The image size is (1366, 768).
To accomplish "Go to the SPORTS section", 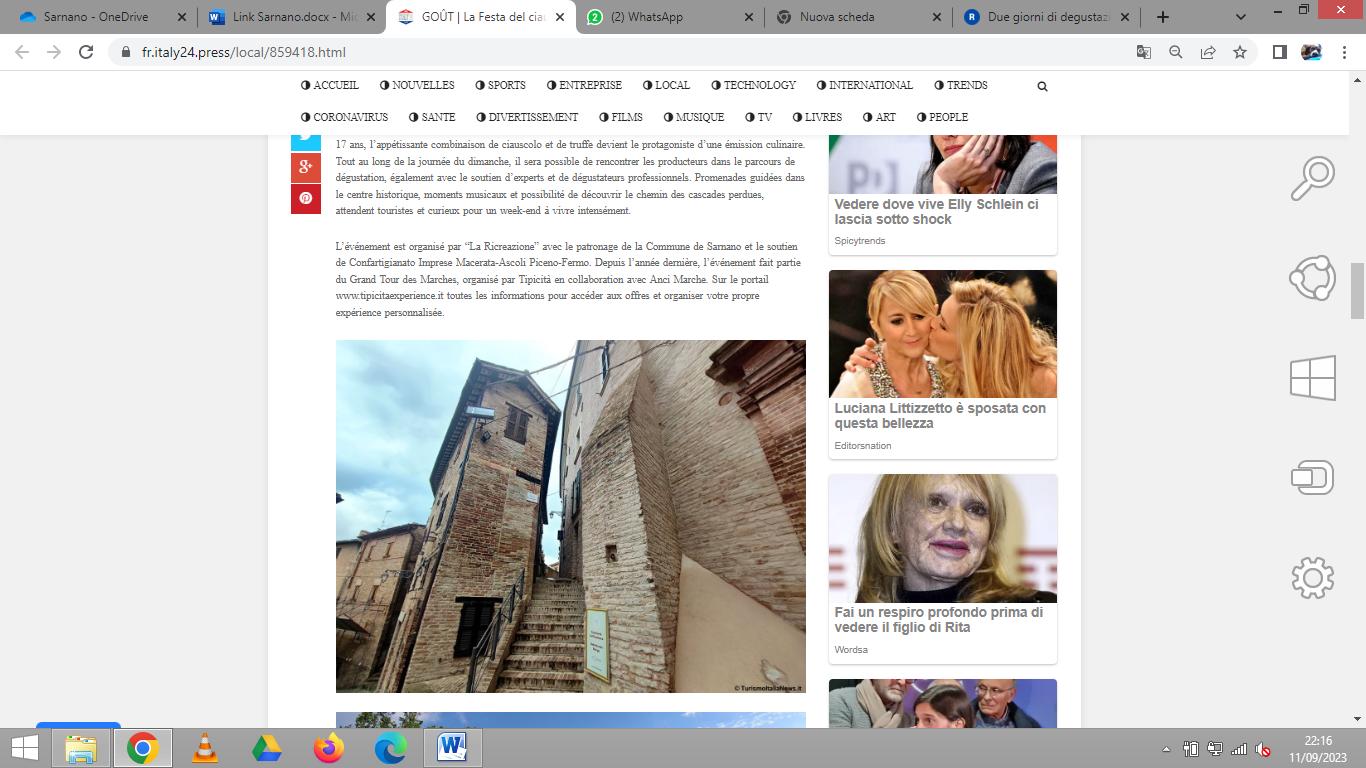I will point(500,85).
